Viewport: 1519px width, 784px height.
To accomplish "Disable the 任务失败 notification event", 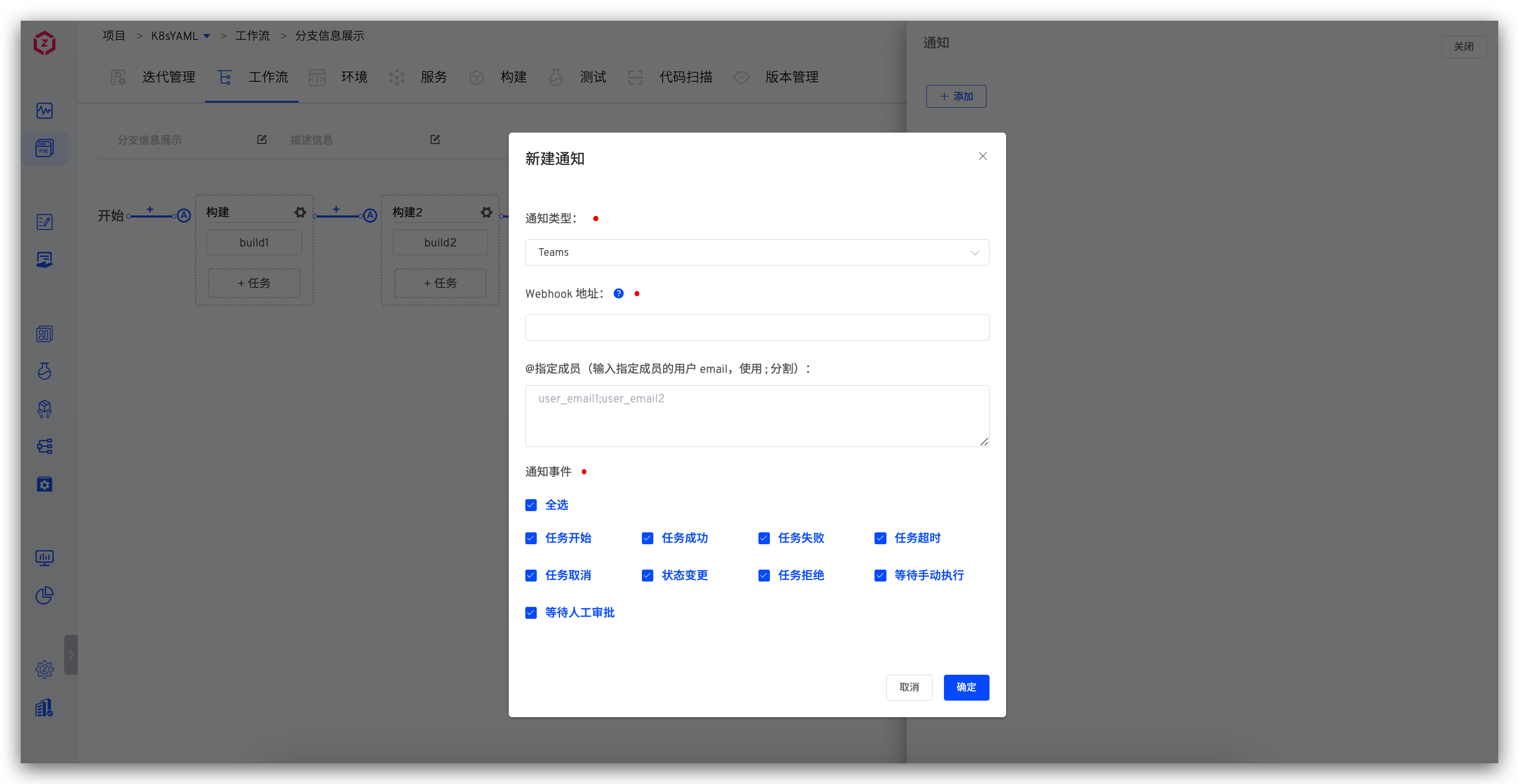I will coord(764,538).
